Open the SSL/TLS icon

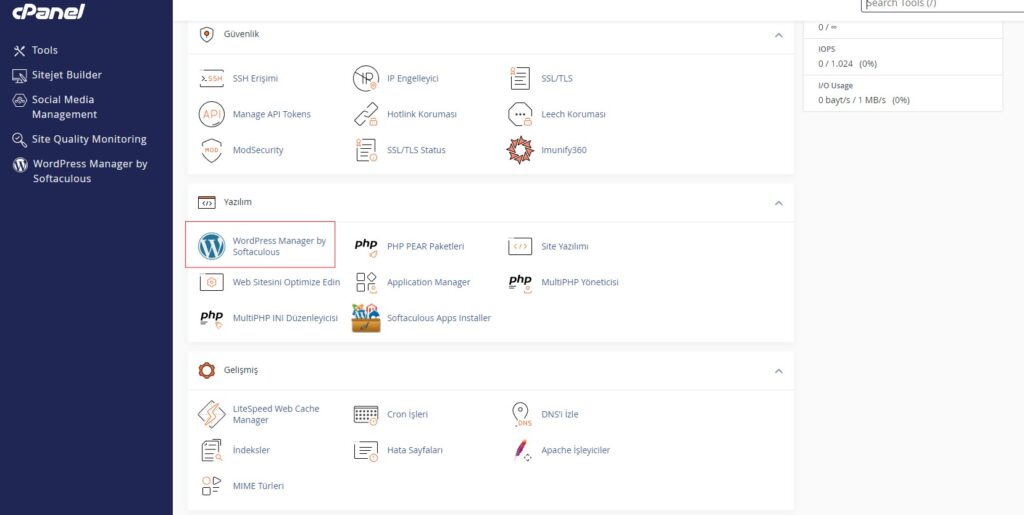click(x=520, y=78)
